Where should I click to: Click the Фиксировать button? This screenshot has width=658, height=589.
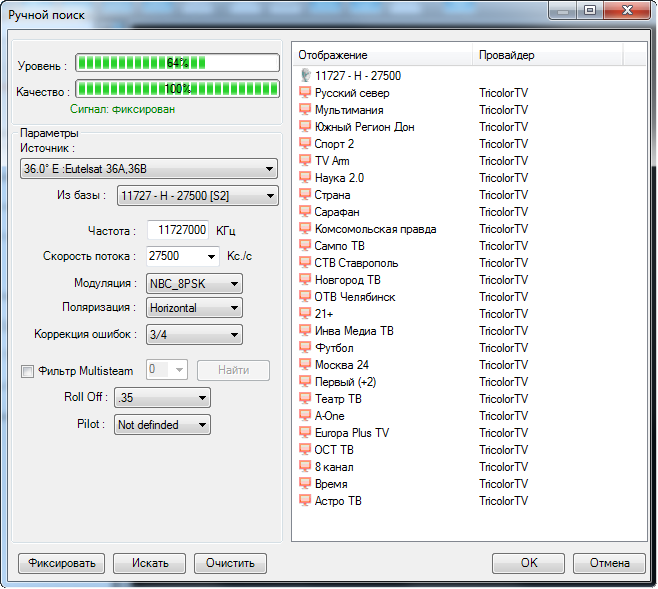point(62,563)
